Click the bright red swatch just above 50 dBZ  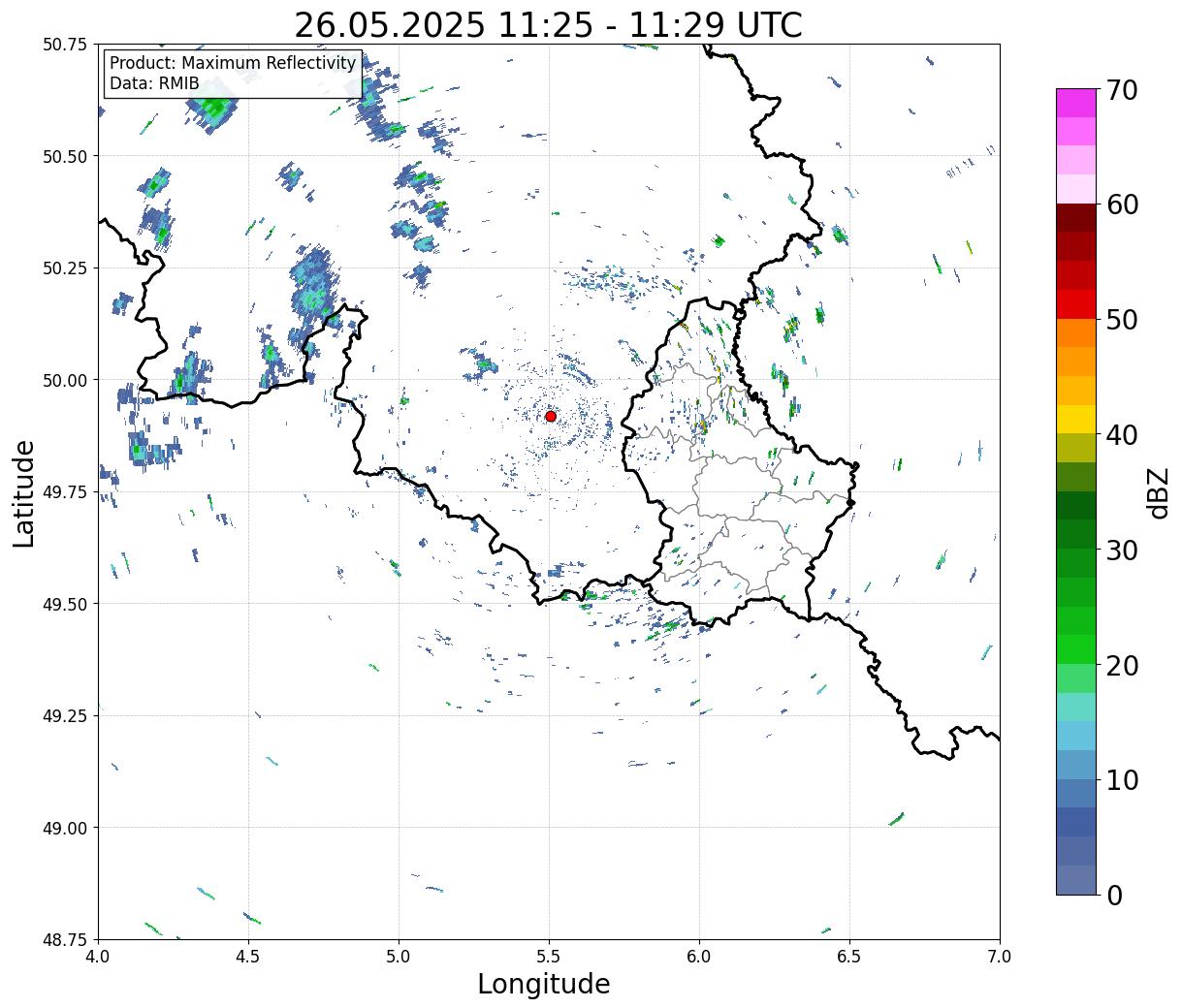click(1076, 304)
